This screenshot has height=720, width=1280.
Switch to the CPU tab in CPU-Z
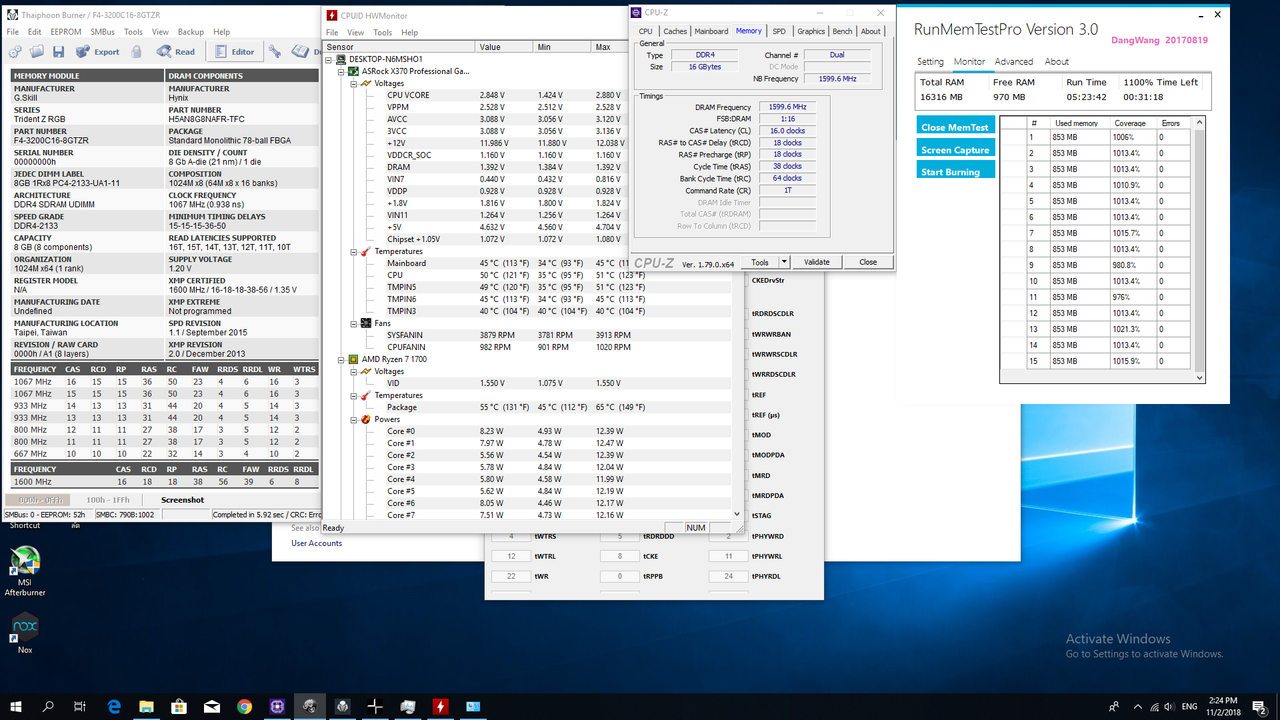coord(646,31)
